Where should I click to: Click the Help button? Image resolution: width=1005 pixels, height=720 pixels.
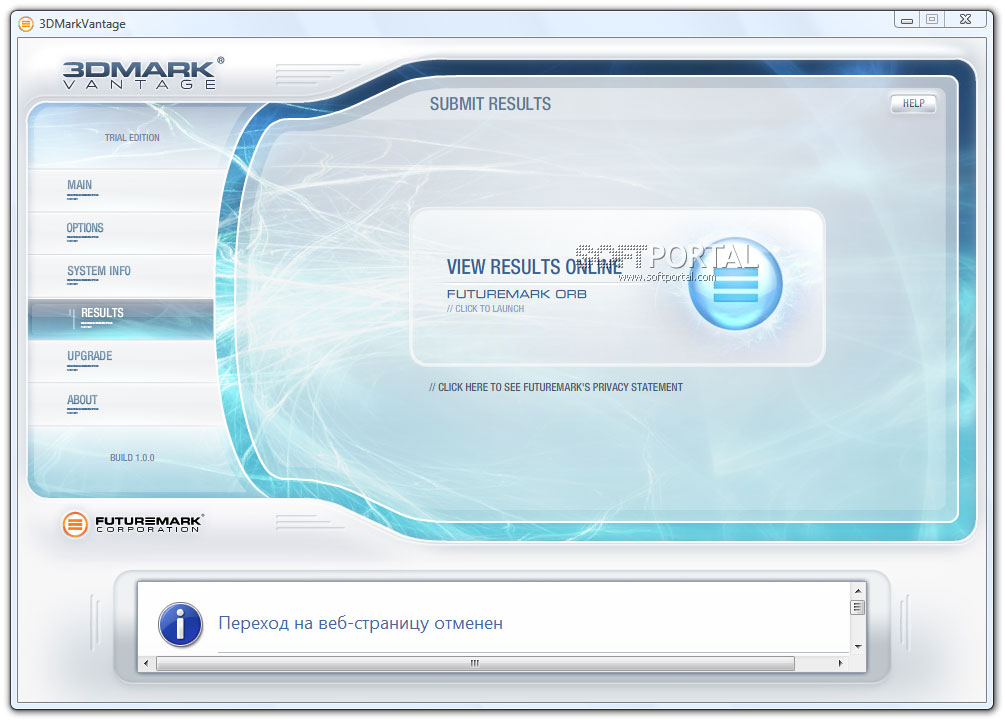(x=913, y=103)
